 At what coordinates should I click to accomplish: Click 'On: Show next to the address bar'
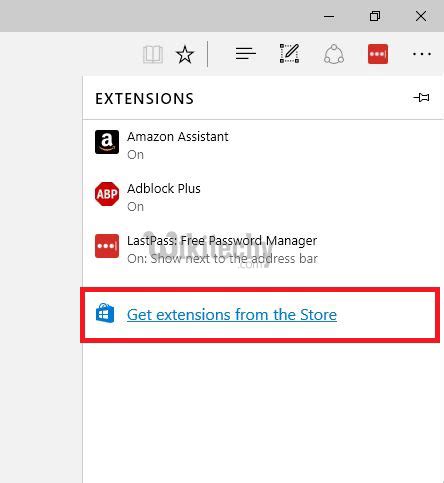click(x=222, y=259)
